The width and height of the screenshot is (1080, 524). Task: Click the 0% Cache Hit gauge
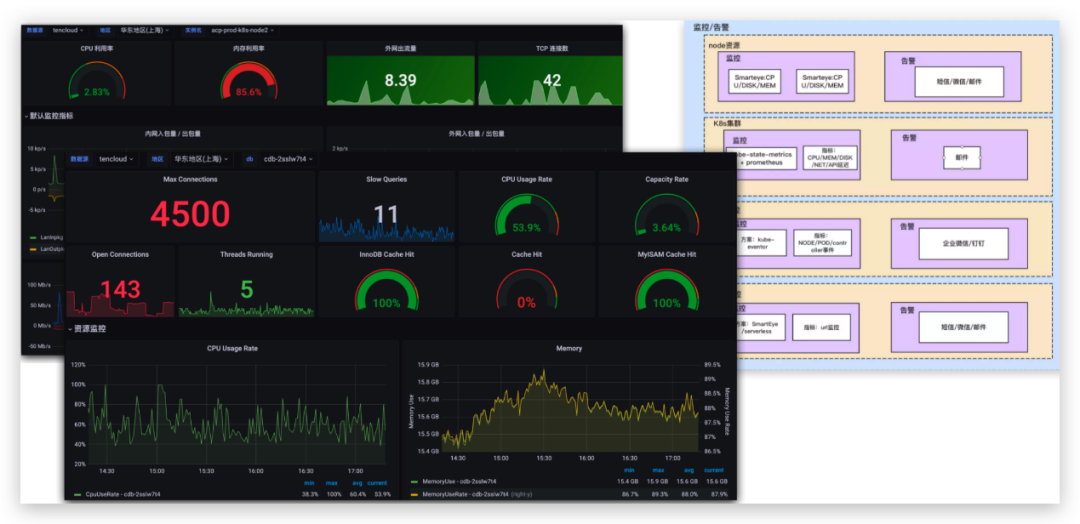[527, 290]
